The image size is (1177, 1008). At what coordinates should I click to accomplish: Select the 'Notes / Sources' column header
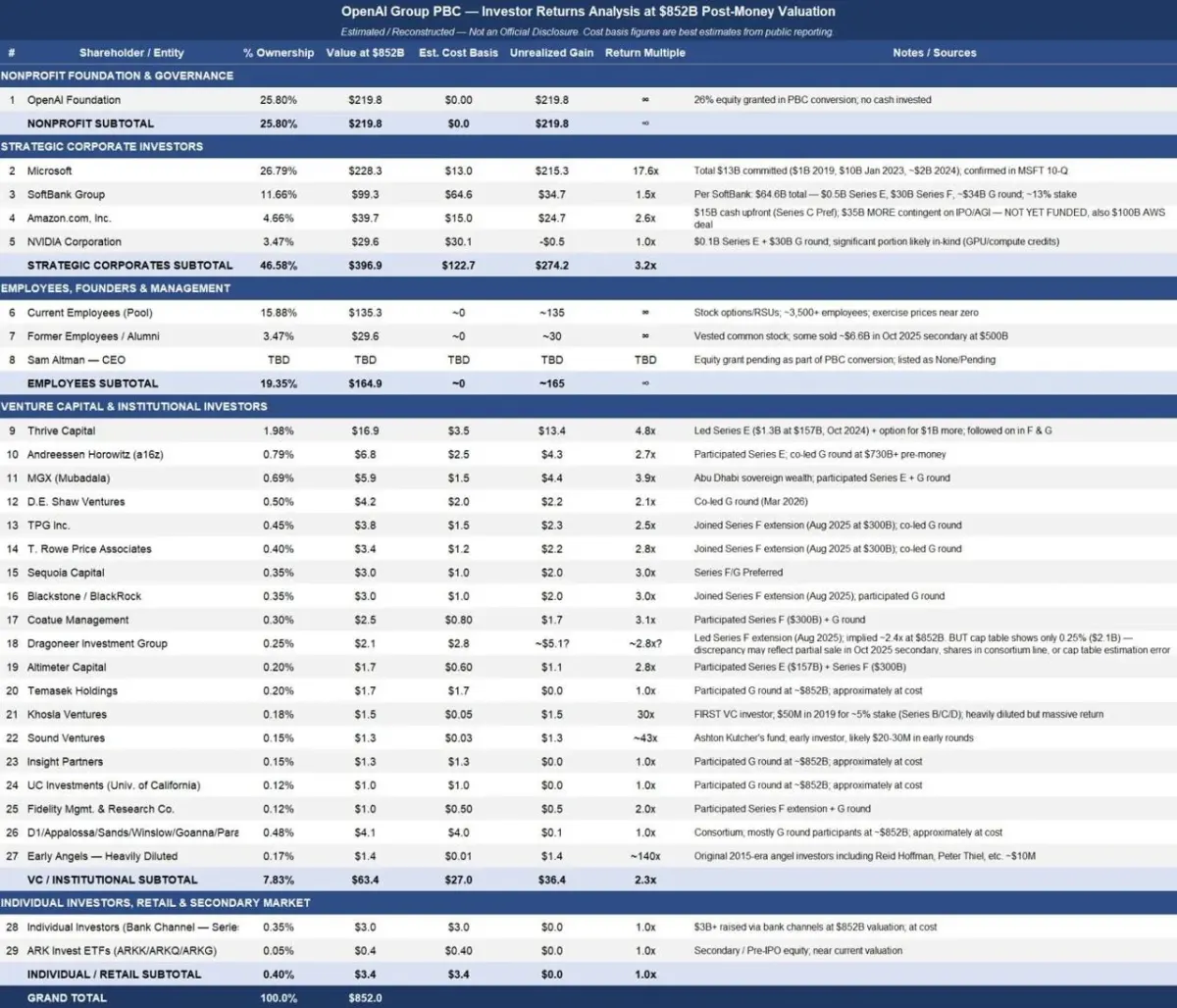pos(935,53)
